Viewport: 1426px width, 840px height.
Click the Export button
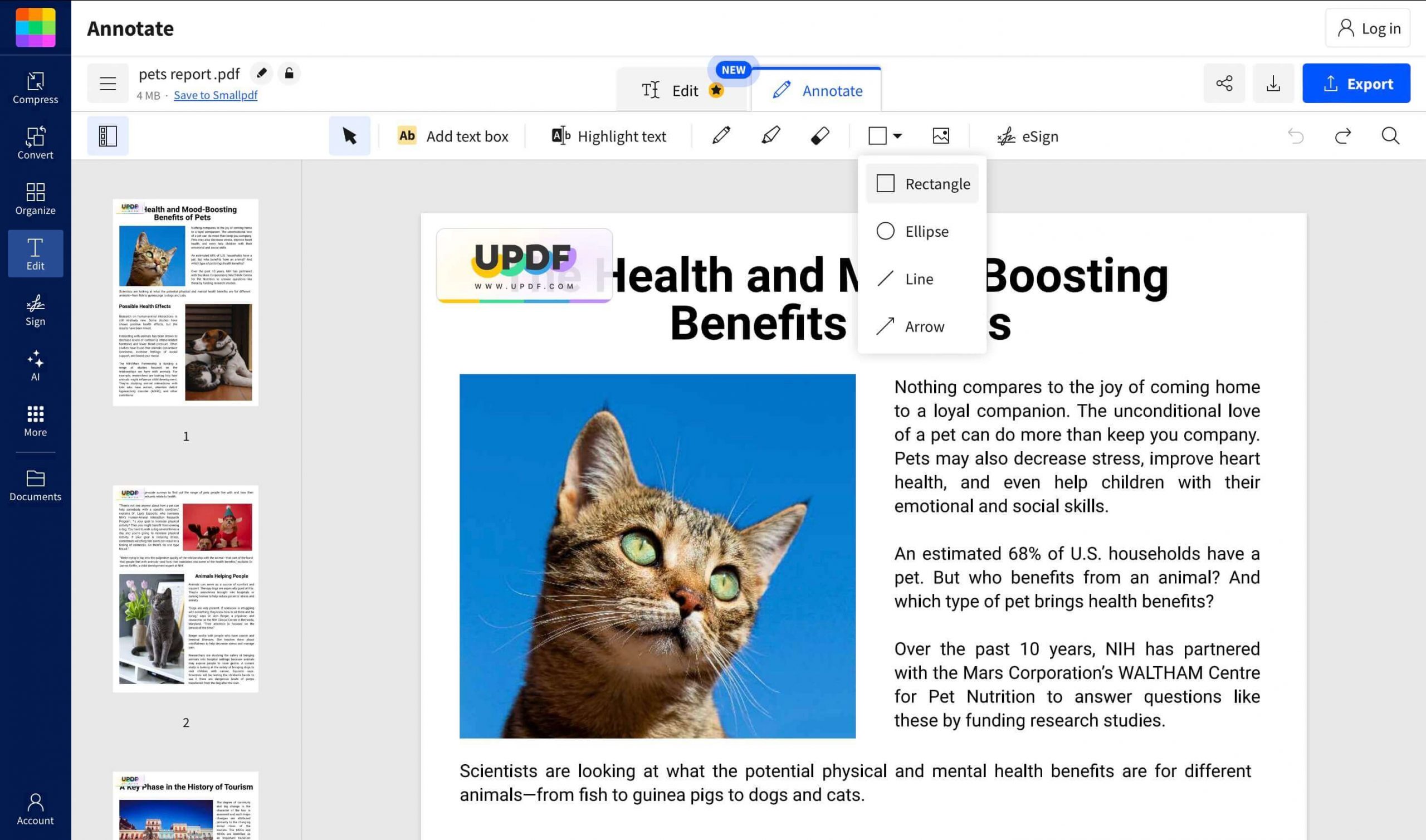[1356, 83]
